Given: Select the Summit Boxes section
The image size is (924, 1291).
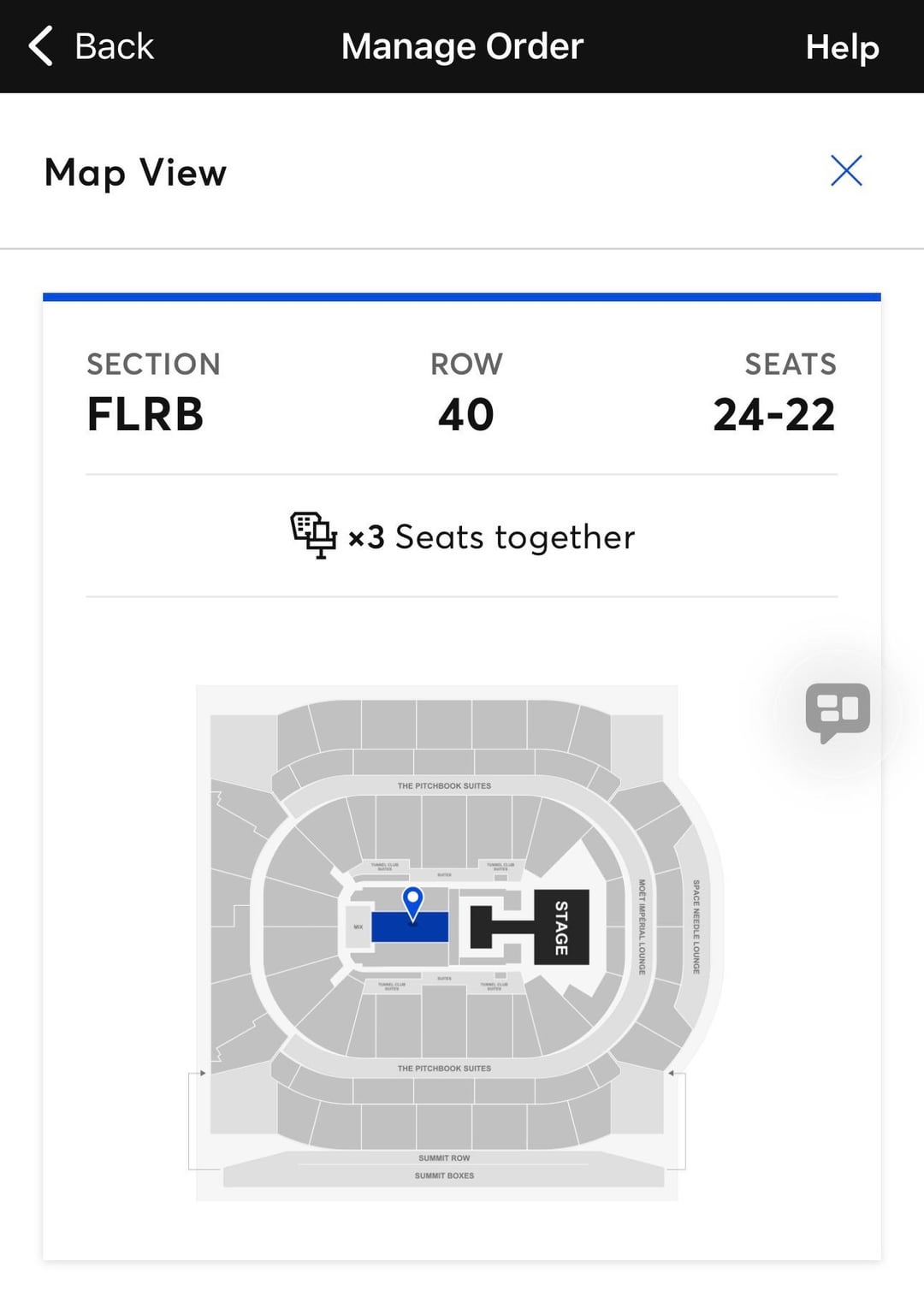Looking at the screenshot, I should click(444, 1176).
